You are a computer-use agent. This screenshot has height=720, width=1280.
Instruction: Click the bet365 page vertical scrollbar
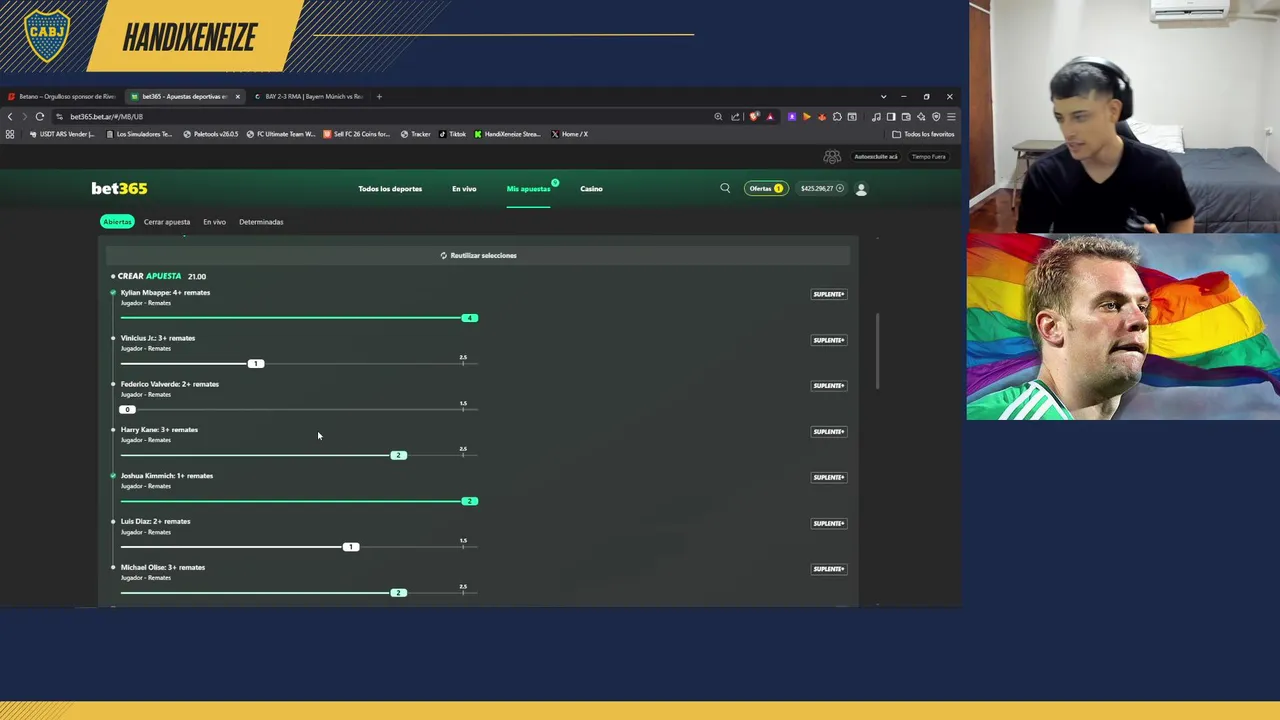pyautogui.click(x=877, y=350)
